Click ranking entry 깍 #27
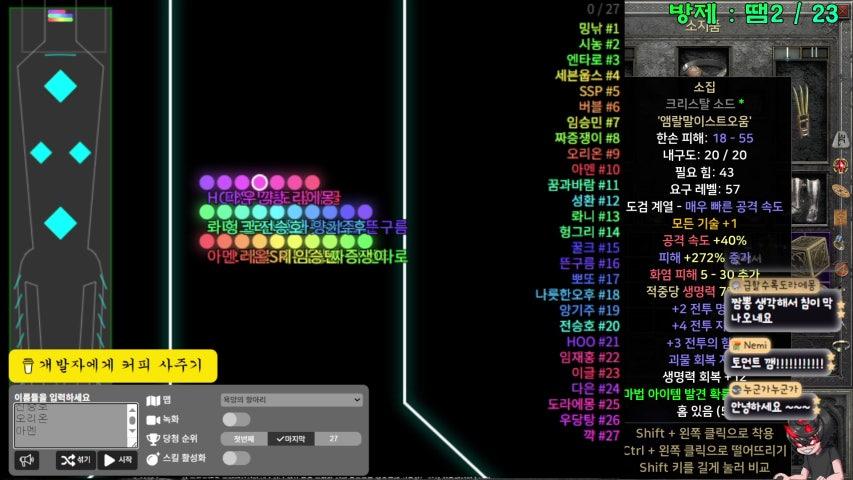Image resolution: width=853 pixels, height=480 pixels. click(x=601, y=436)
